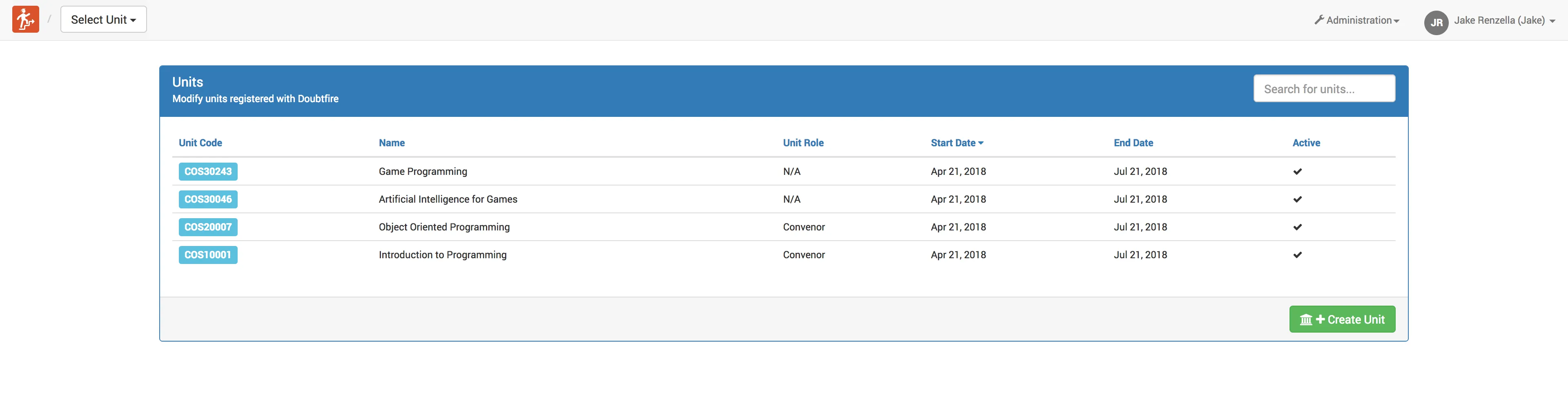Viewport: 1568px width, 418px height.
Task: Click the COS30243 unit code badge
Action: tap(207, 172)
